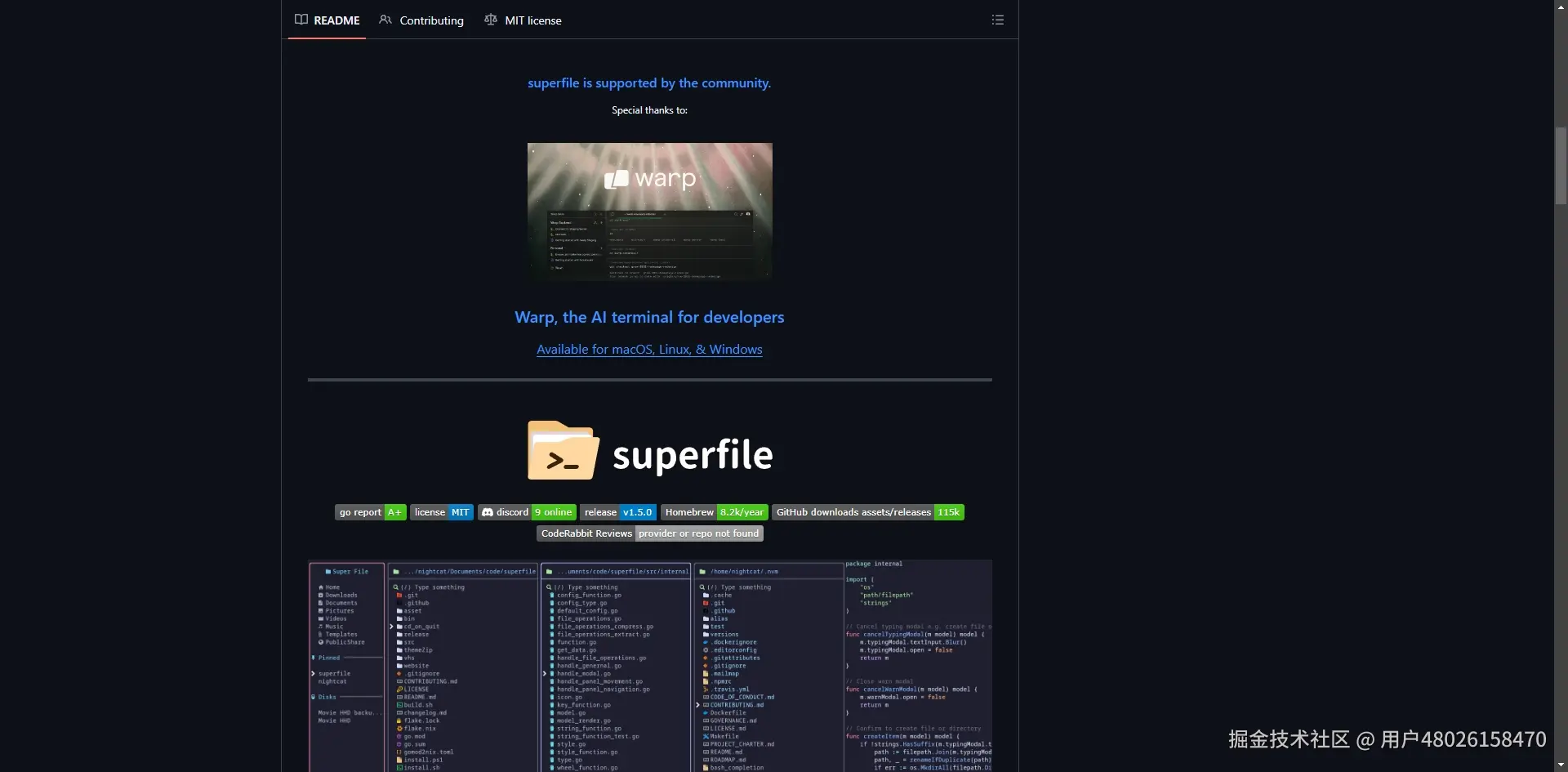
Task: Click the page vertical scrollbar thumb
Action: 1561,166
